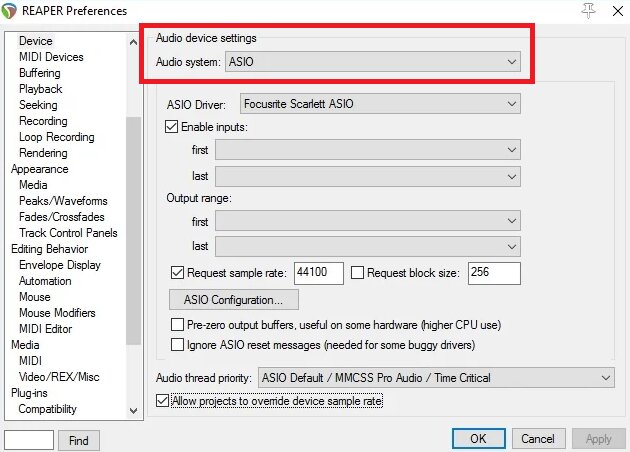Viewport: 630px width, 452px height.
Task: Click the Apply button
Action: coord(599,439)
